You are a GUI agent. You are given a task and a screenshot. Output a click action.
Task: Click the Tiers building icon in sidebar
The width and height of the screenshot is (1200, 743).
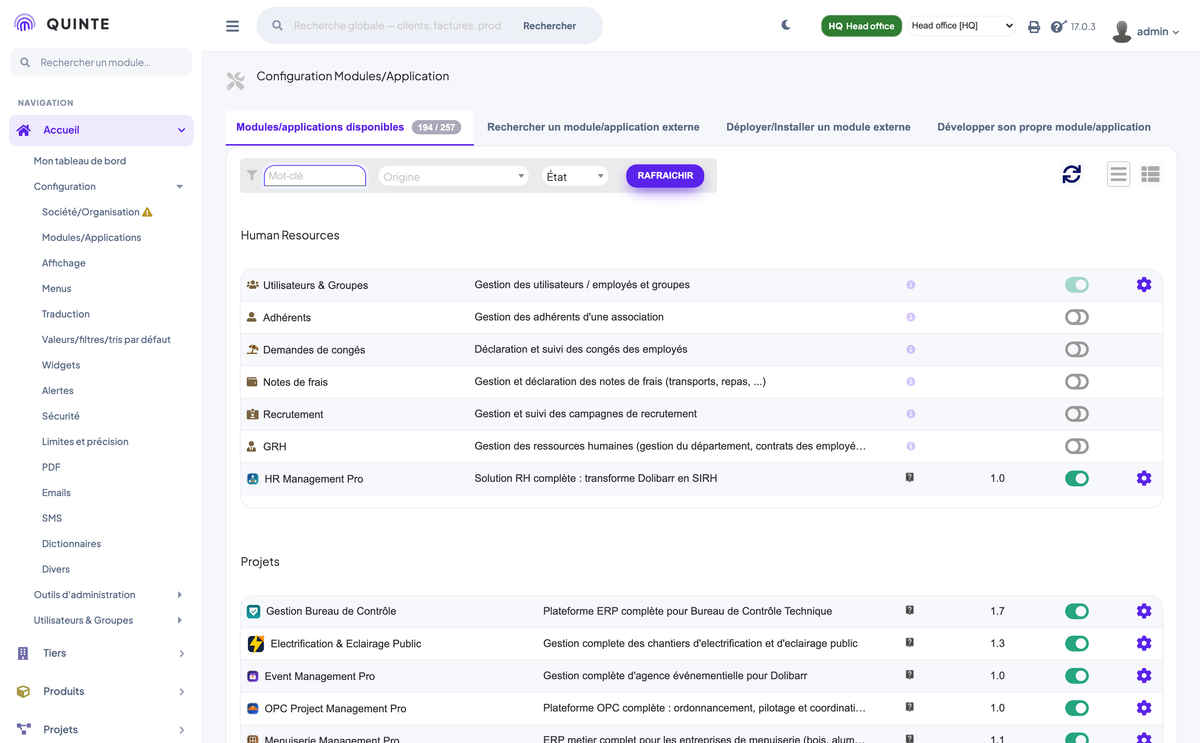(23, 653)
